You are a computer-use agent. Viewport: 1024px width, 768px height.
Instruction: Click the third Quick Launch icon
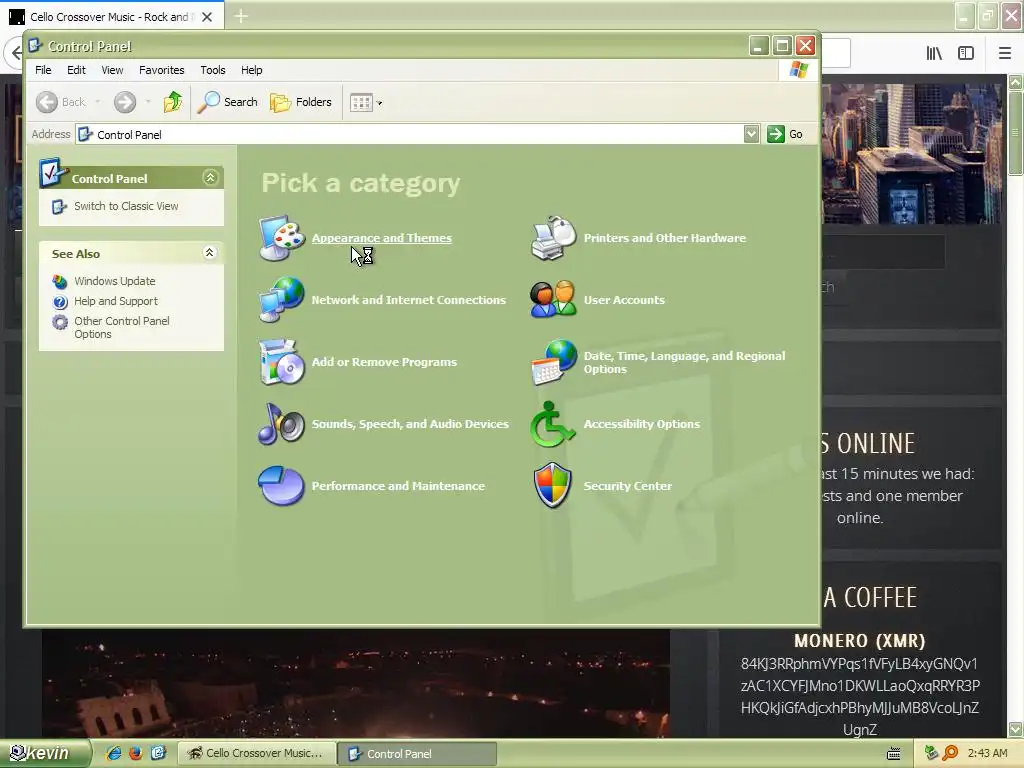click(159, 754)
